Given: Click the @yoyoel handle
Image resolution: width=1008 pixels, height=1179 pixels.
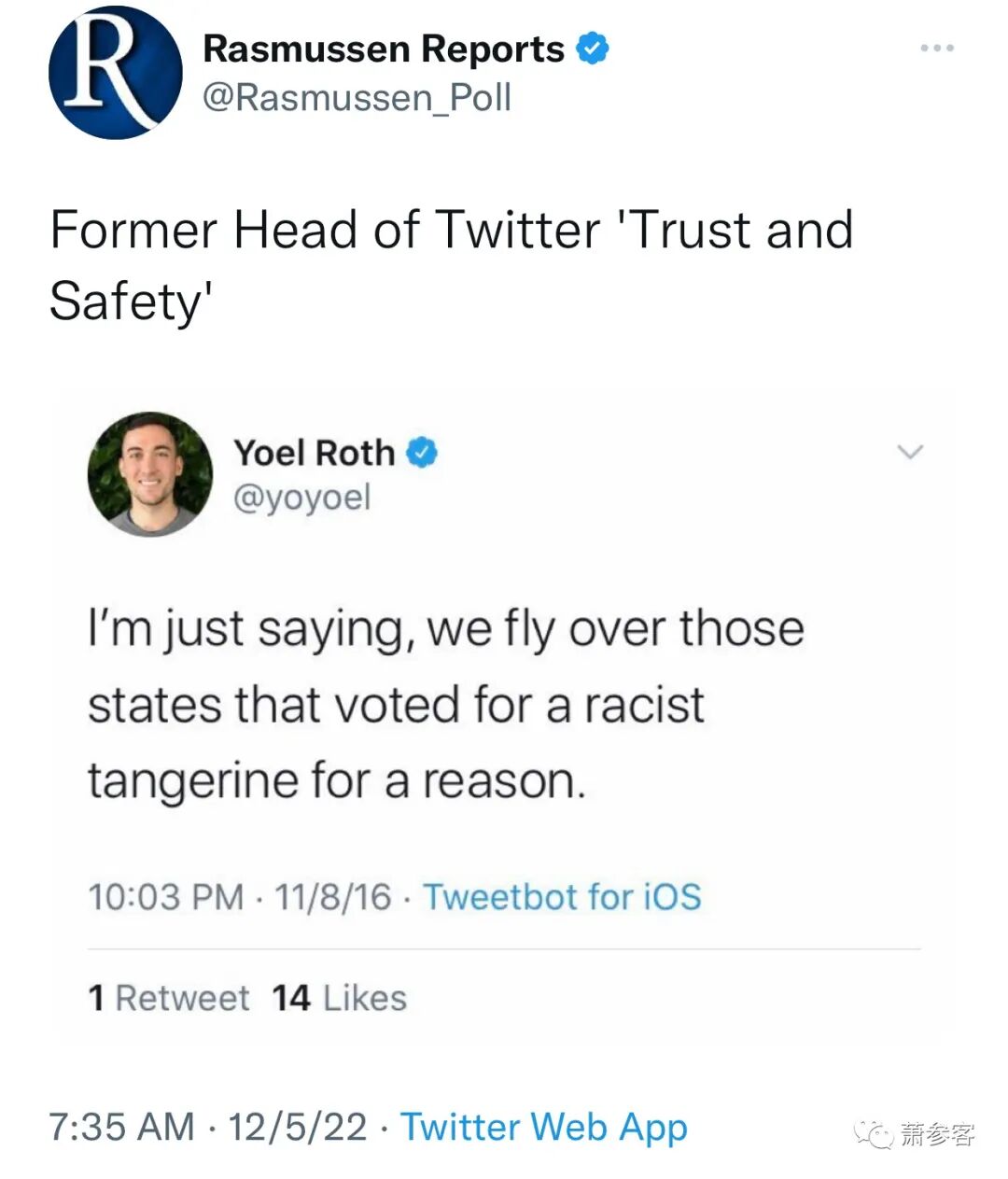Looking at the screenshot, I should [x=301, y=497].
